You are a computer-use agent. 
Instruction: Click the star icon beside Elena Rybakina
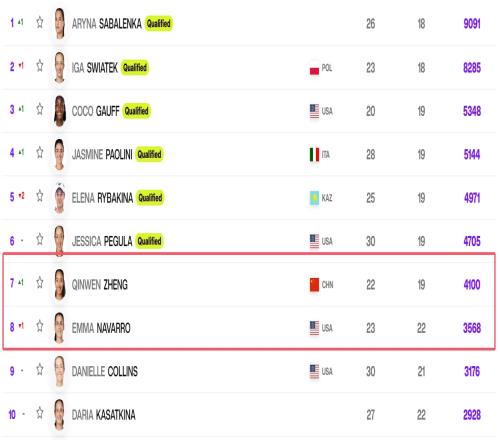[40, 196]
